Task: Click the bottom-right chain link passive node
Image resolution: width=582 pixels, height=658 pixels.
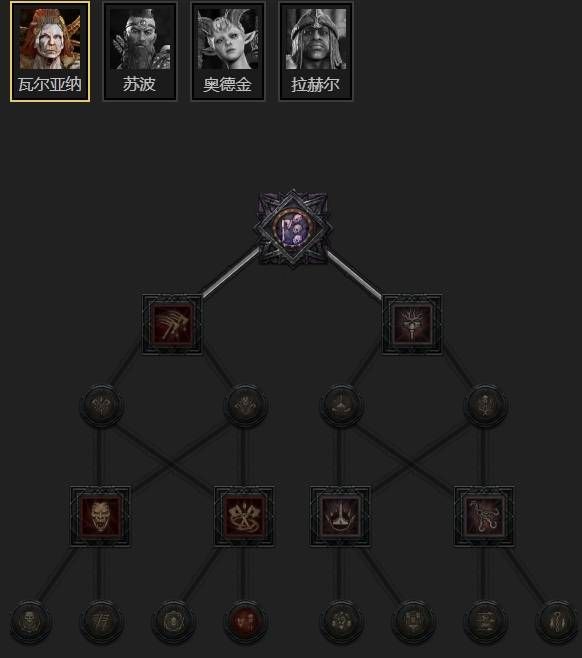Action: [557, 621]
